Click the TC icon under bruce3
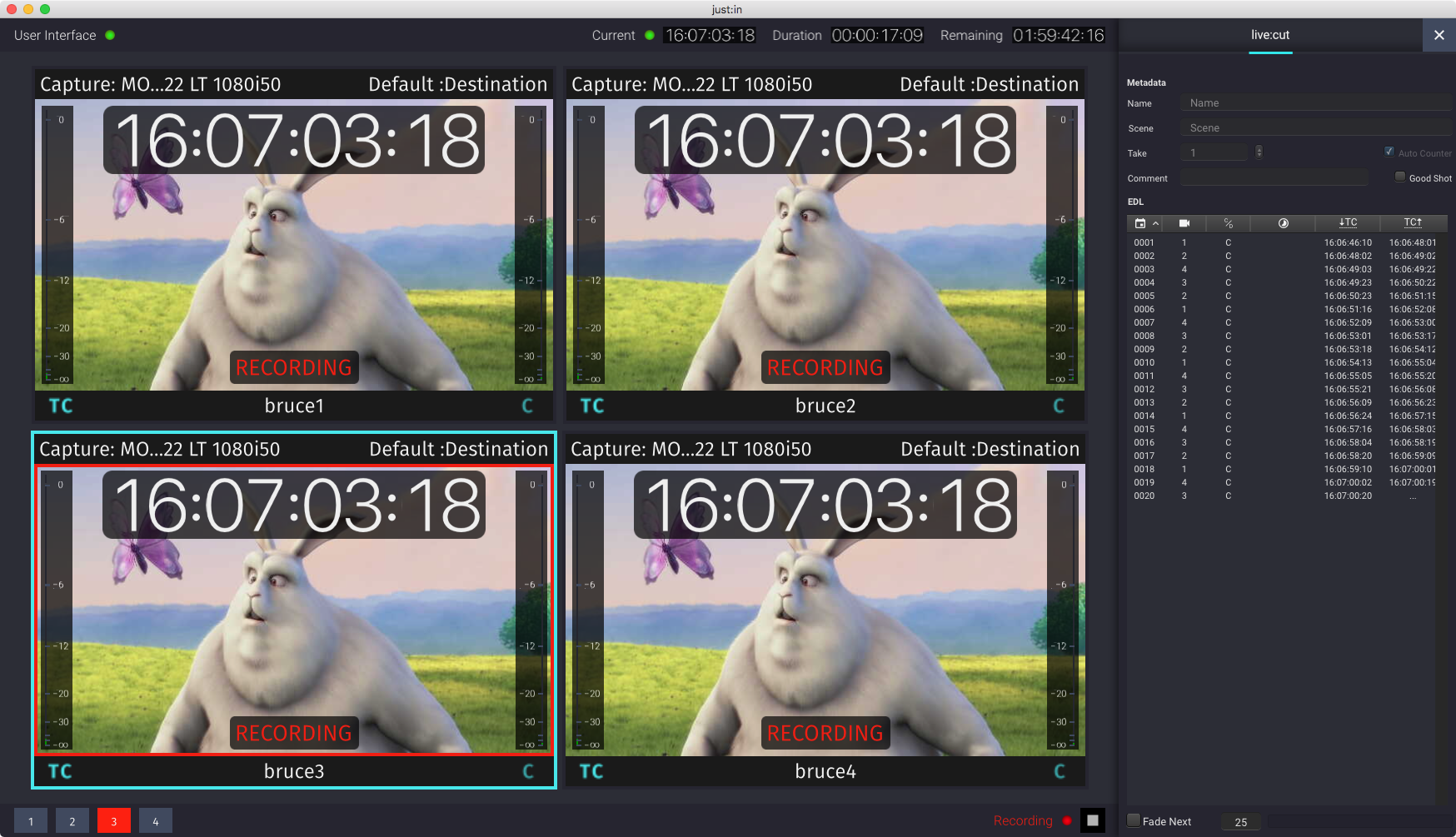This screenshot has width=1456, height=837. click(x=60, y=771)
